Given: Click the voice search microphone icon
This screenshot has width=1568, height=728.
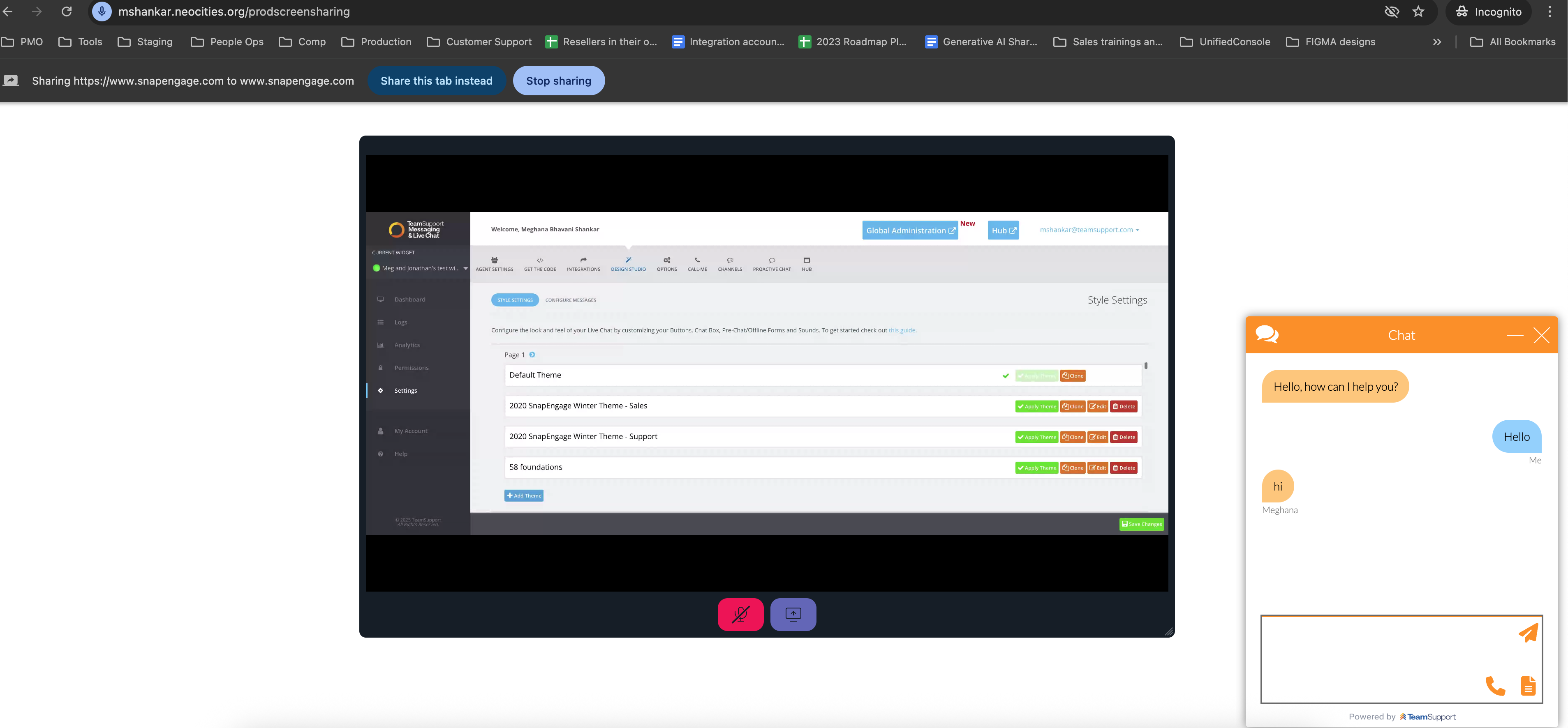Looking at the screenshot, I should coord(102,12).
